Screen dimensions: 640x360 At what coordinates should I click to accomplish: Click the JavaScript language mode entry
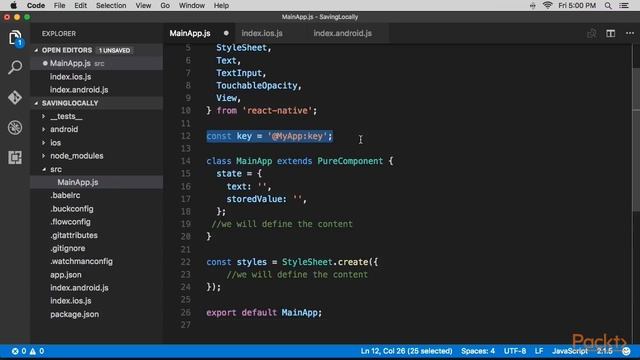pos(570,351)
